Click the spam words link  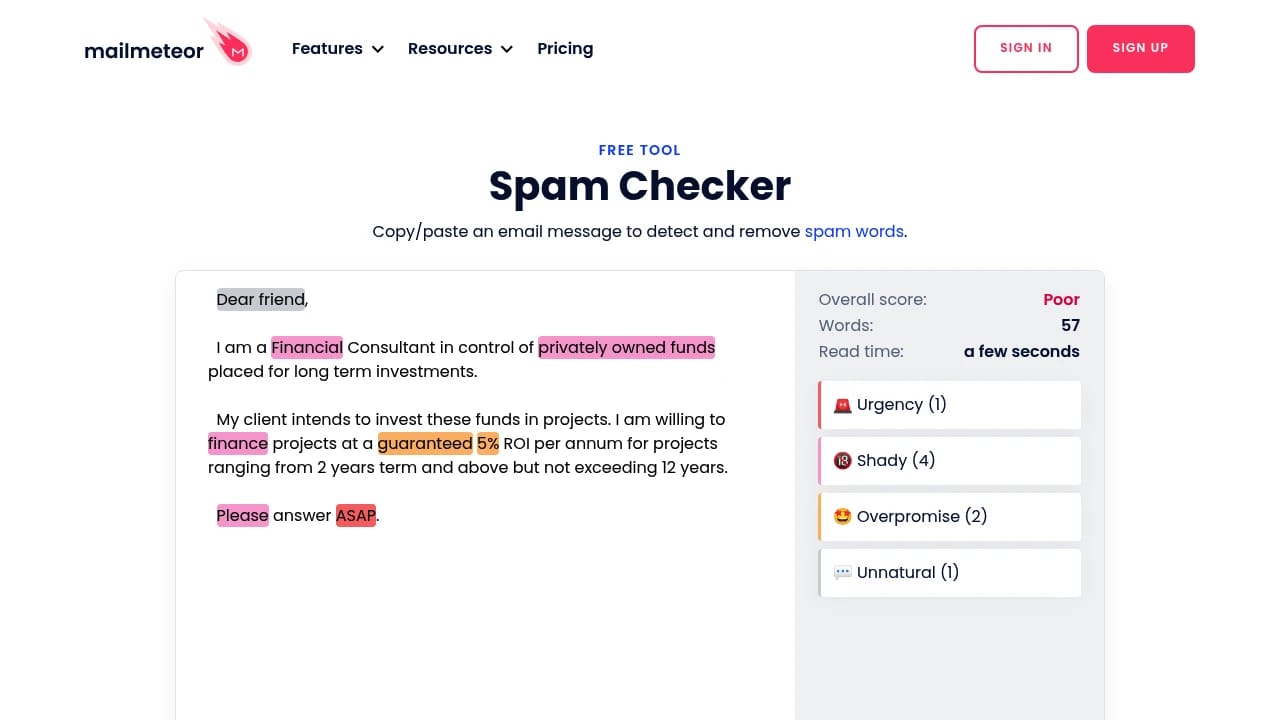(854, 231)
